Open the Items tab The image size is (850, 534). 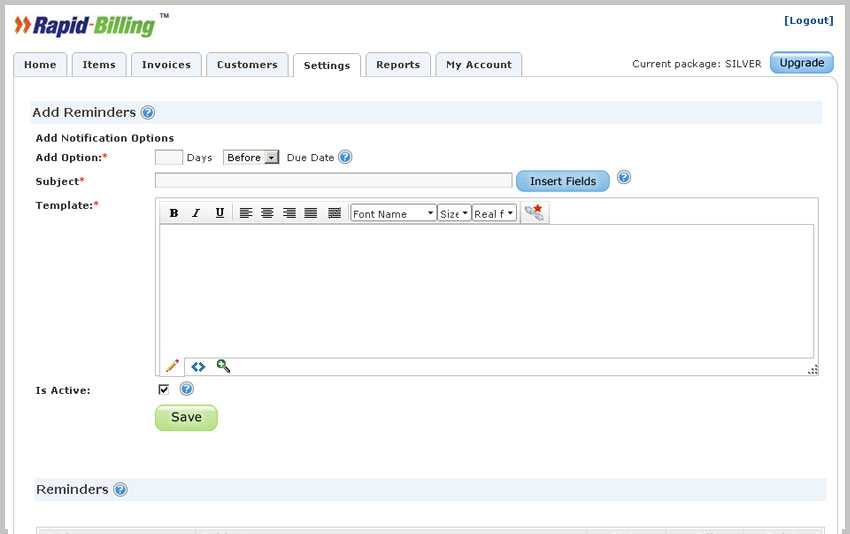(99, 65)
